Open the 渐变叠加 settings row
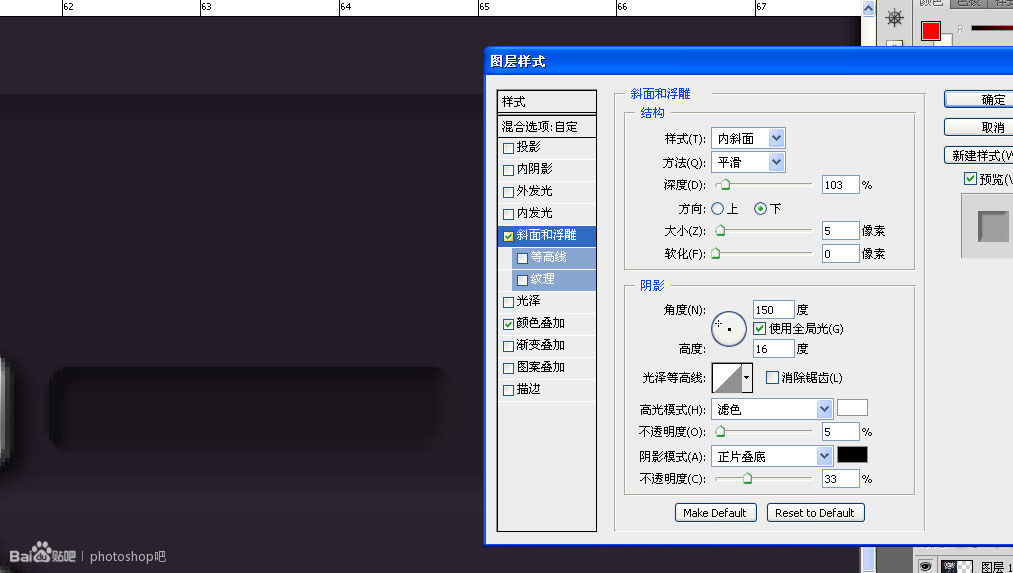Viewport: 1013px width, 573px height. 547,346
